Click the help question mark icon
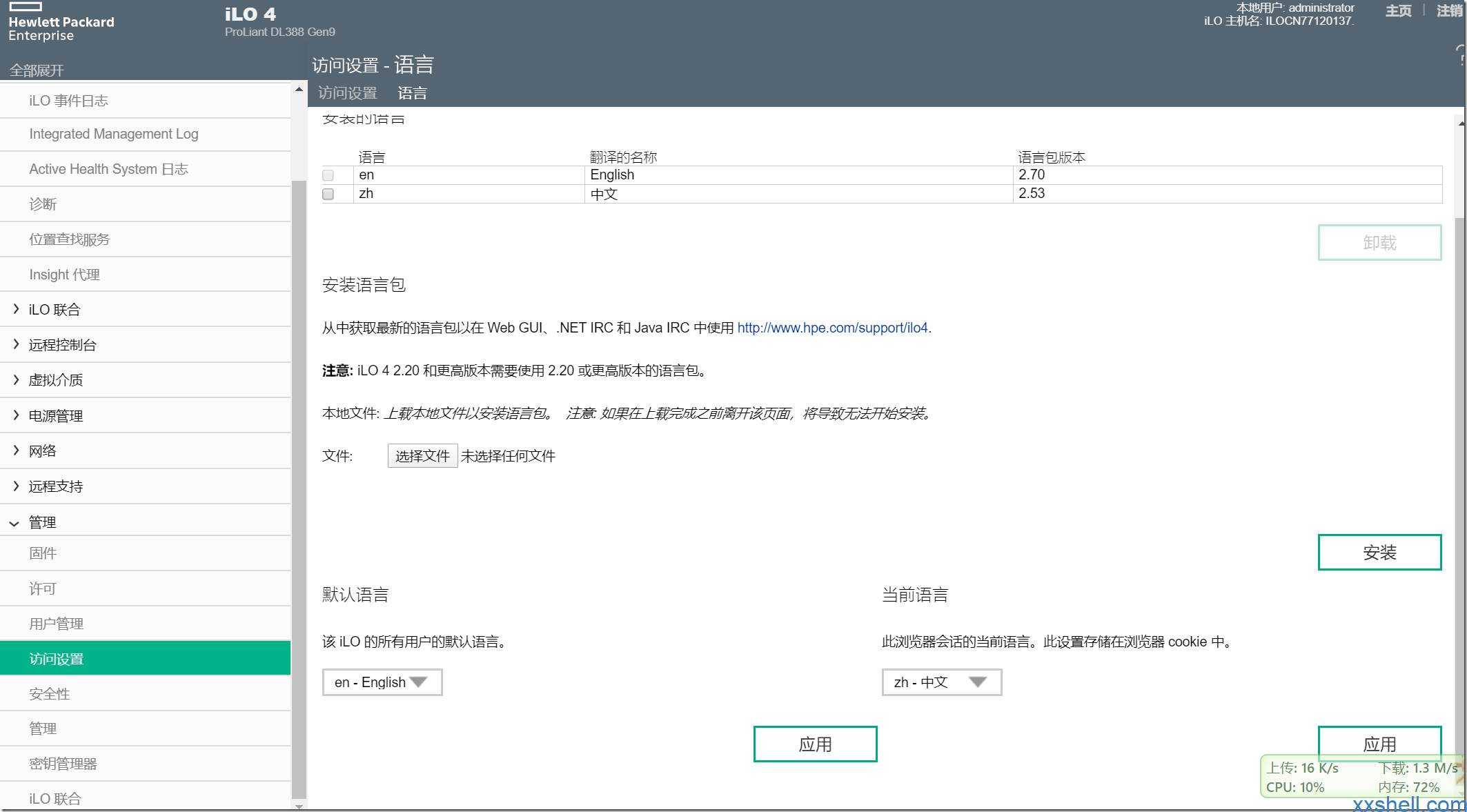 [x=1461, y=55]
